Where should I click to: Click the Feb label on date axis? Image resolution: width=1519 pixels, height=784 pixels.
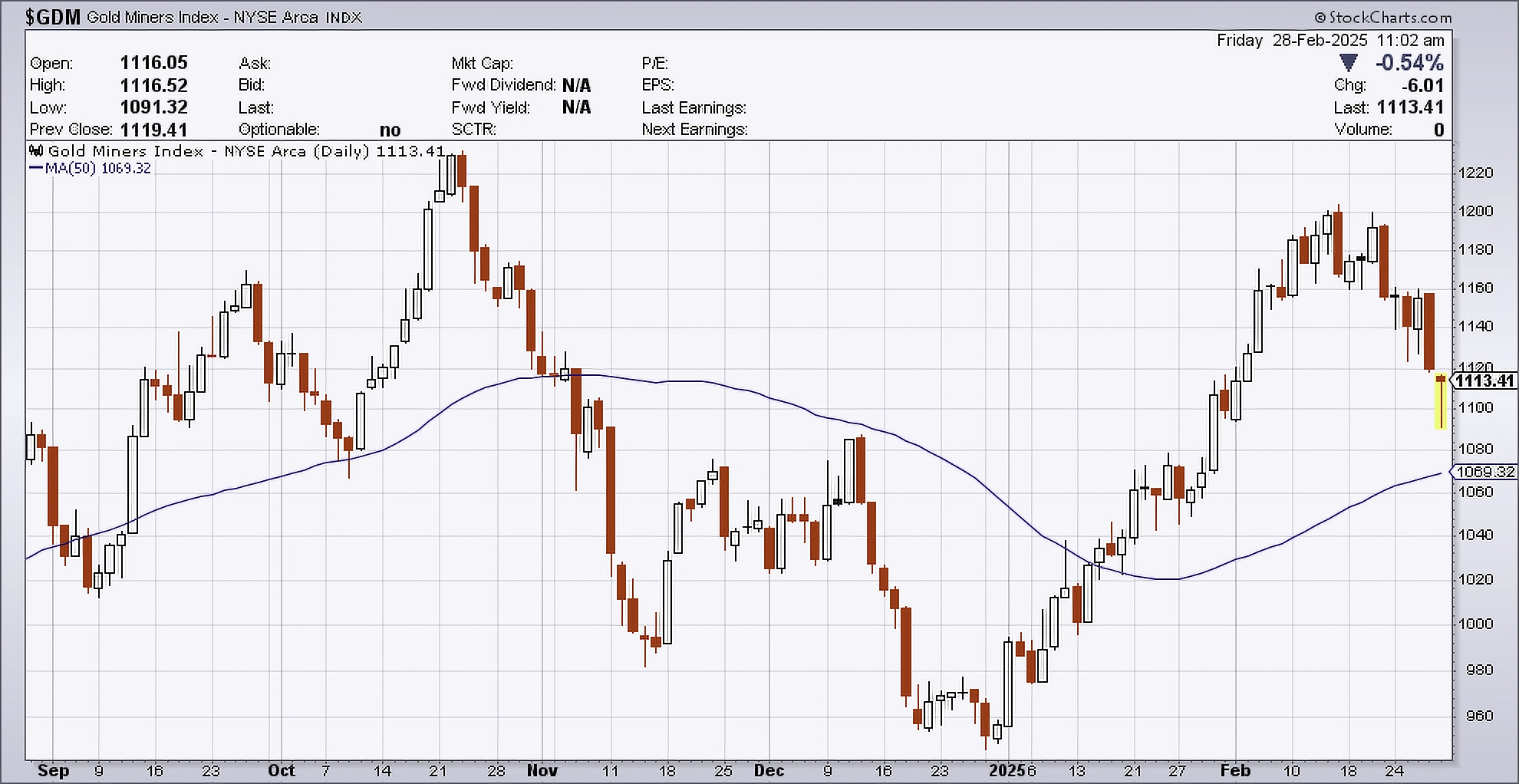point(1235,771)
